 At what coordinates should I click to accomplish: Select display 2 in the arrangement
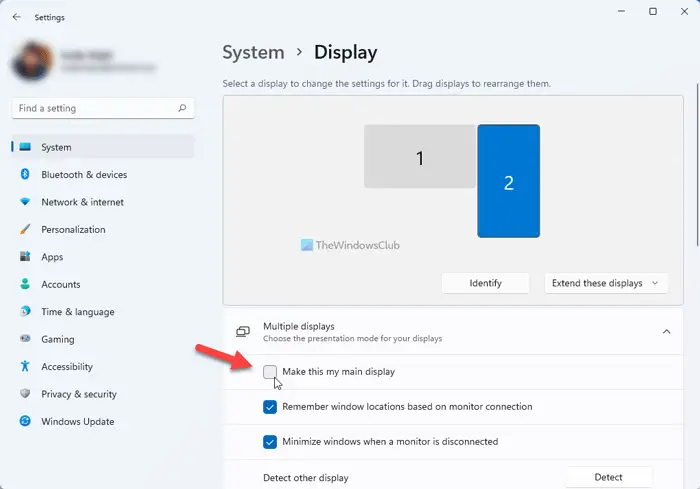[x=508, y=181]
